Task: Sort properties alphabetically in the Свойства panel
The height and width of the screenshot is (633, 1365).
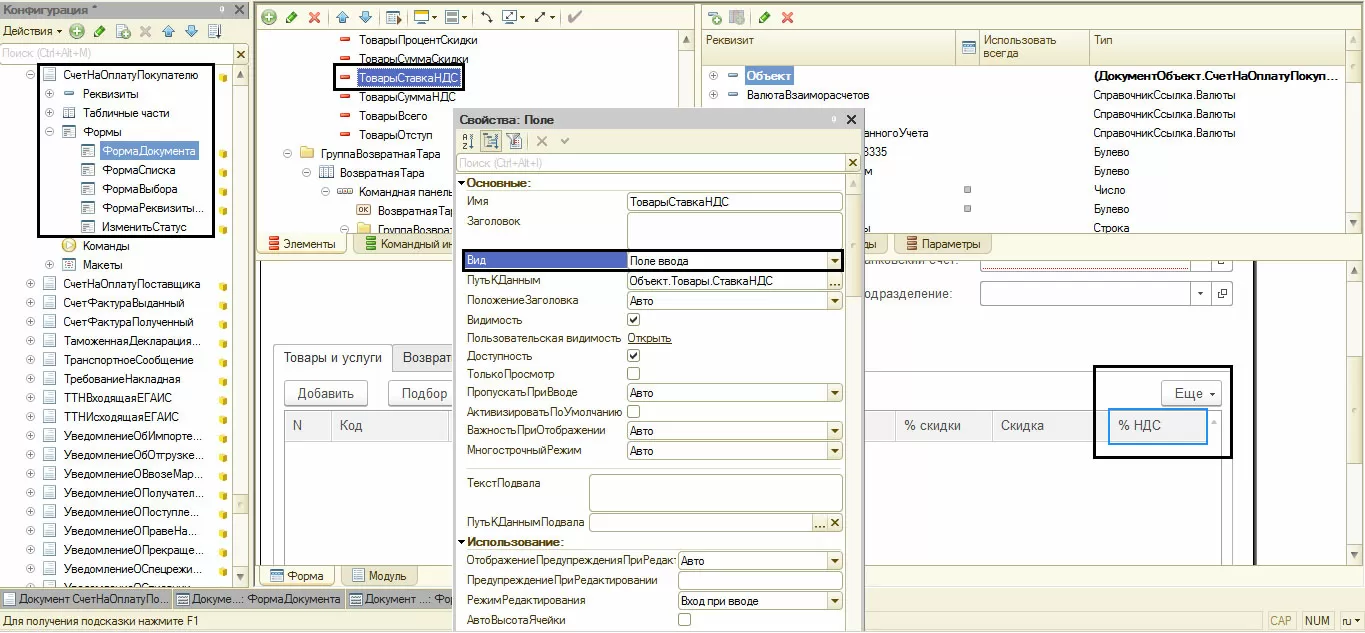Action: click(x=467, y=142)
